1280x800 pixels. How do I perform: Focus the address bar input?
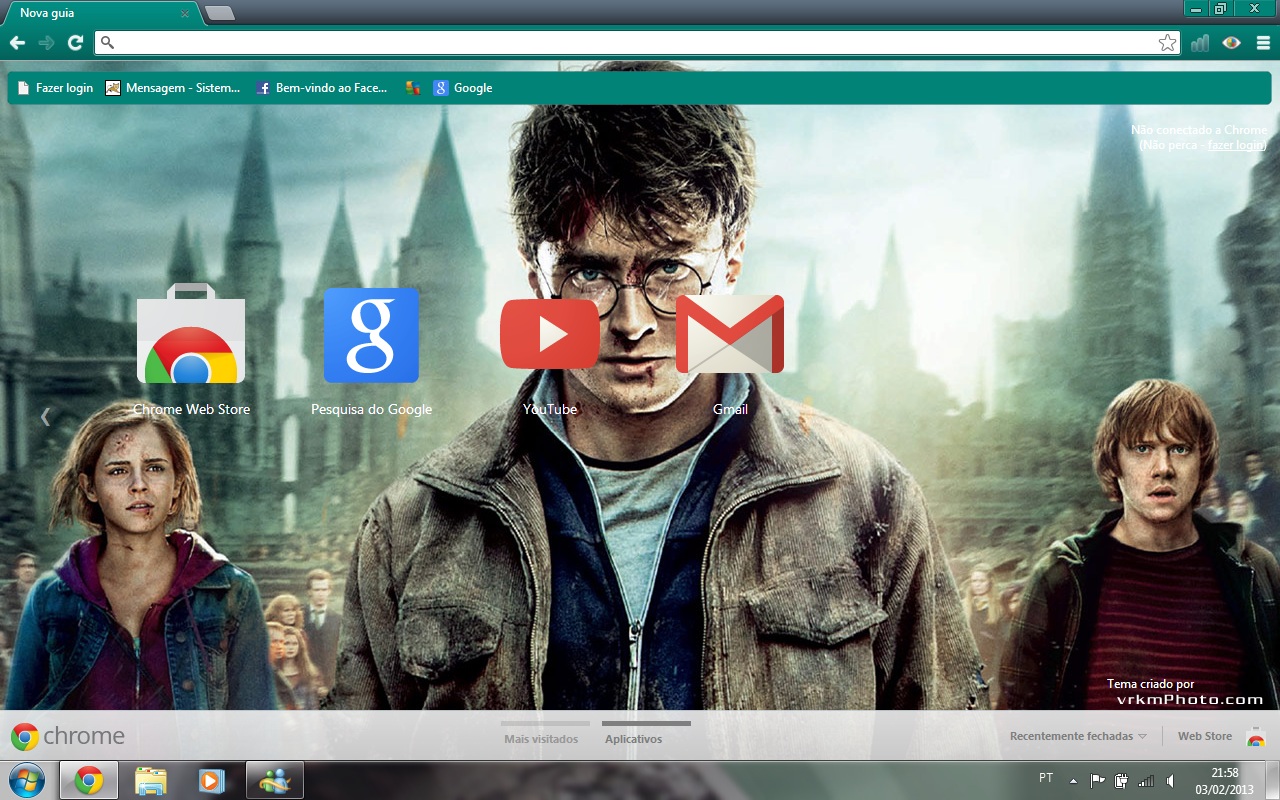[x=638, y=43]
